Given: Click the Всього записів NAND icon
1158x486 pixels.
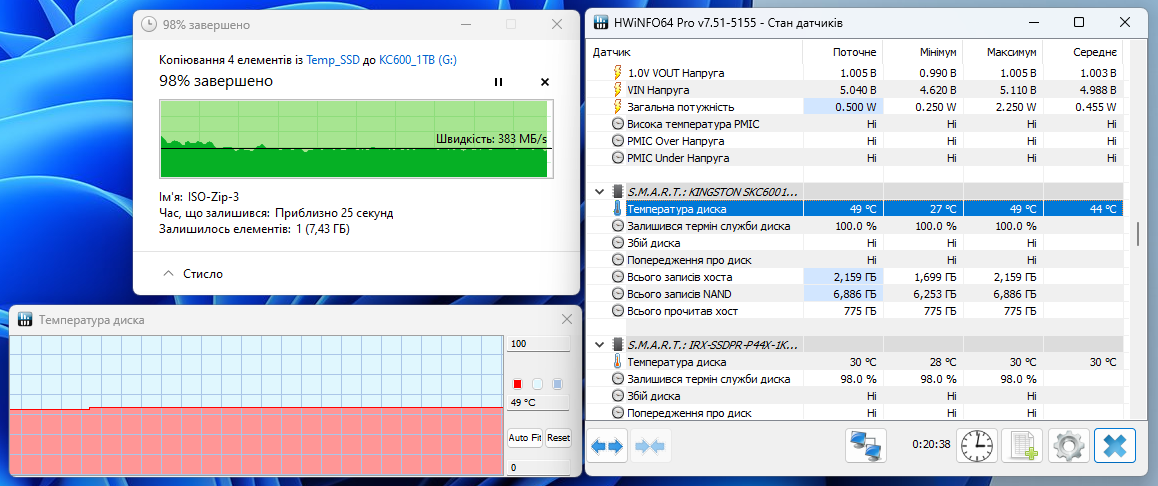Looking at the screenshot, I should 617,293.
